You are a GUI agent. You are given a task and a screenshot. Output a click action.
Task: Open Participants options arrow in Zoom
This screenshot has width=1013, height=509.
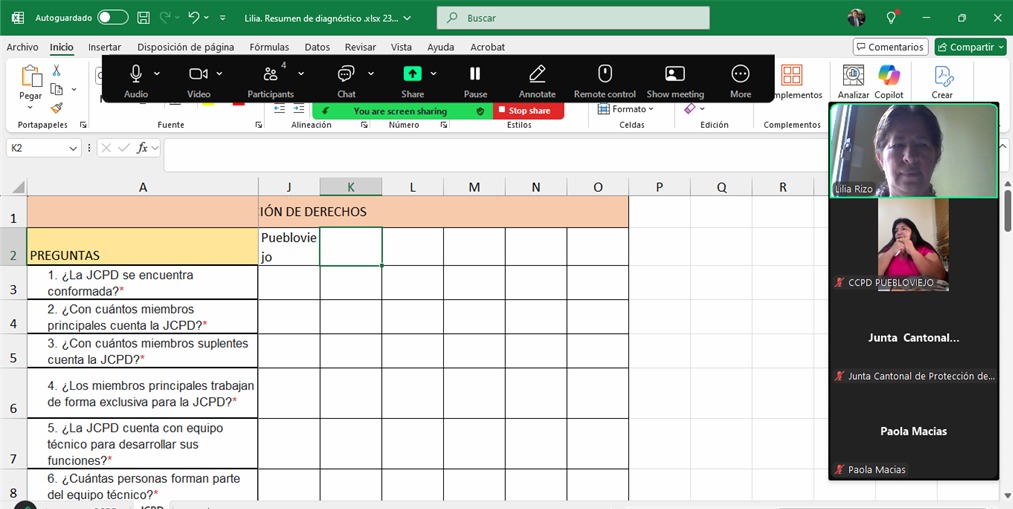click(x=301, y=73)
